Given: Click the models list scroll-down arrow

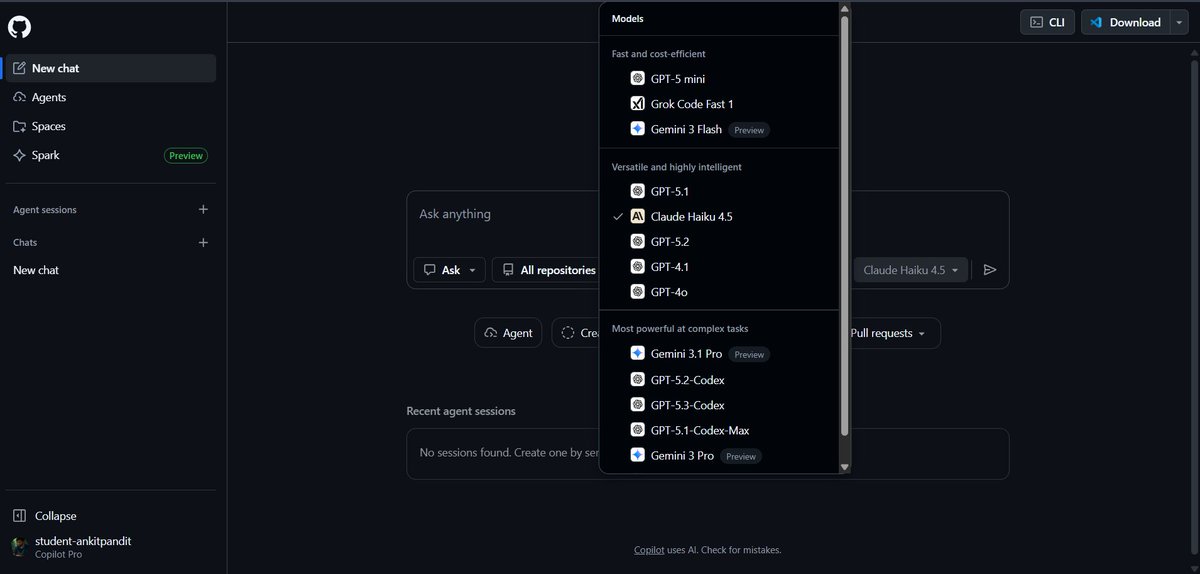Looking at the screenshot, I should point(845,467).
